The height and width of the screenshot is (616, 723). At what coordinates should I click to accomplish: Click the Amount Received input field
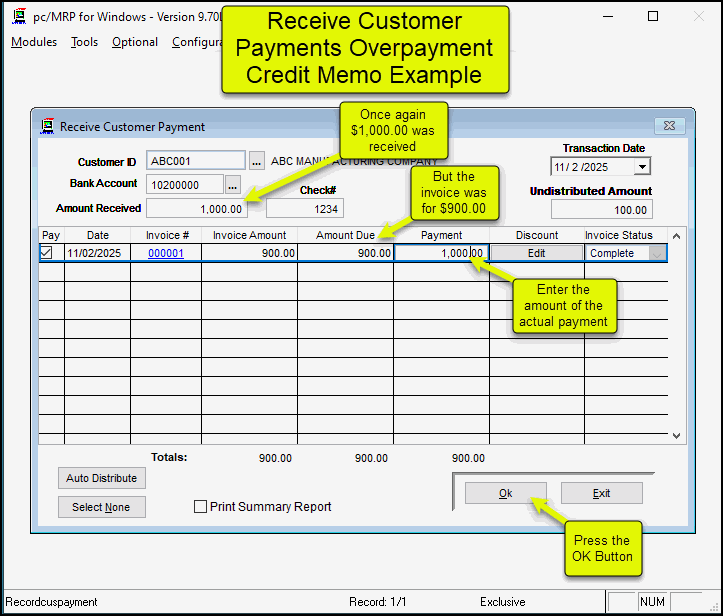click(197, 209)
